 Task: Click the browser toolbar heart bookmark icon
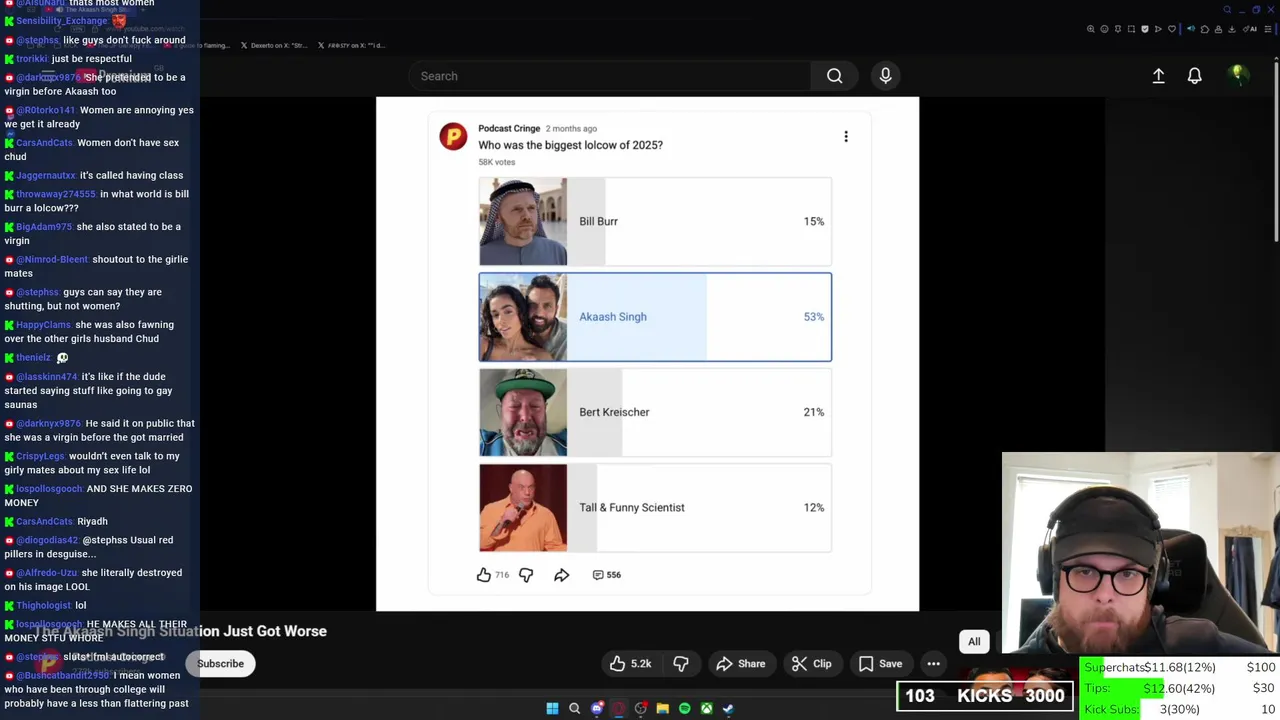(1172, 29)
